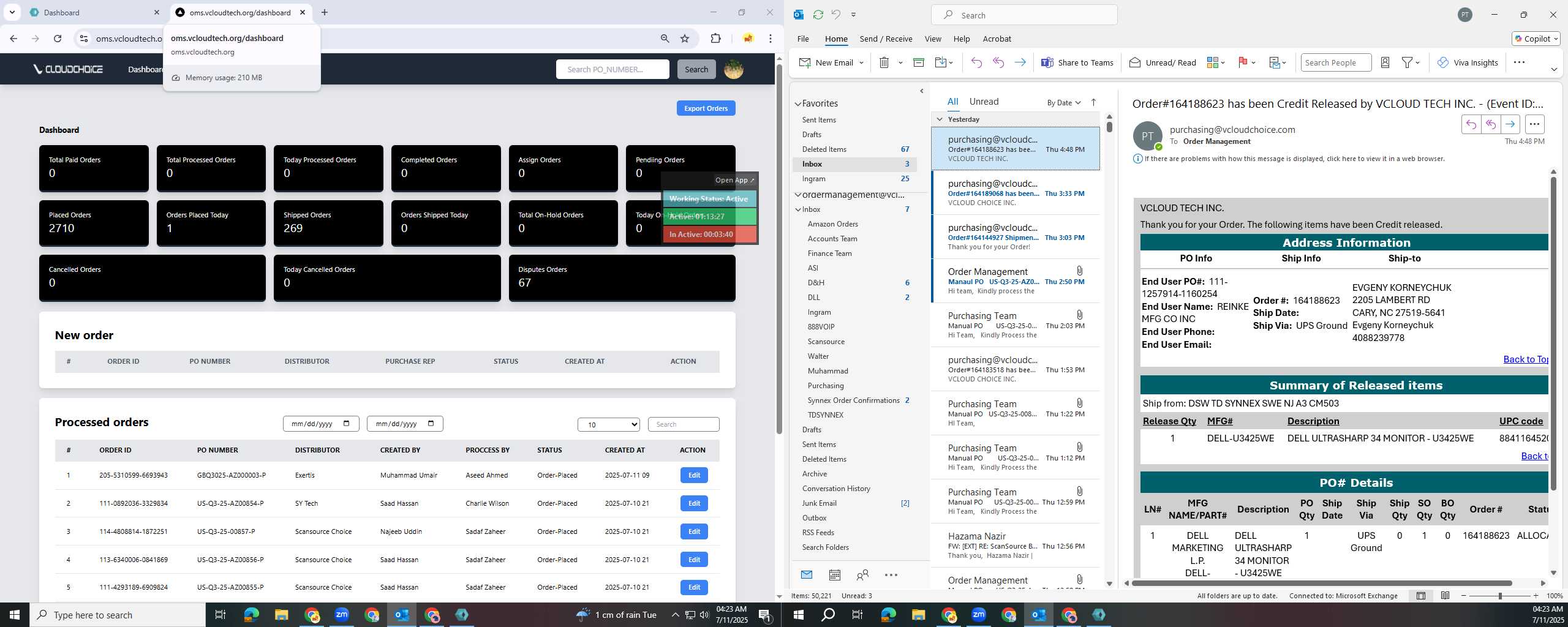Click the Move to folder icon in Outlook
The height and width of the screenshot is (627, 1568).
tap(941, 62)
